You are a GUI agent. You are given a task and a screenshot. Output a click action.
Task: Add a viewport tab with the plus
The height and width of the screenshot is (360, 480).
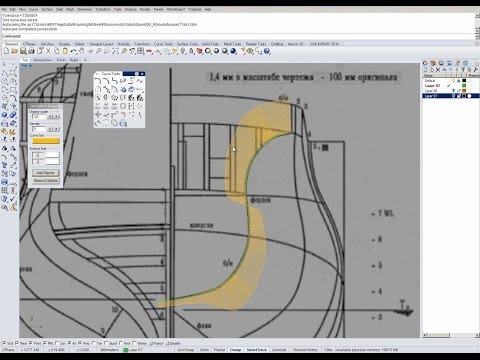[x=85, y=60]
